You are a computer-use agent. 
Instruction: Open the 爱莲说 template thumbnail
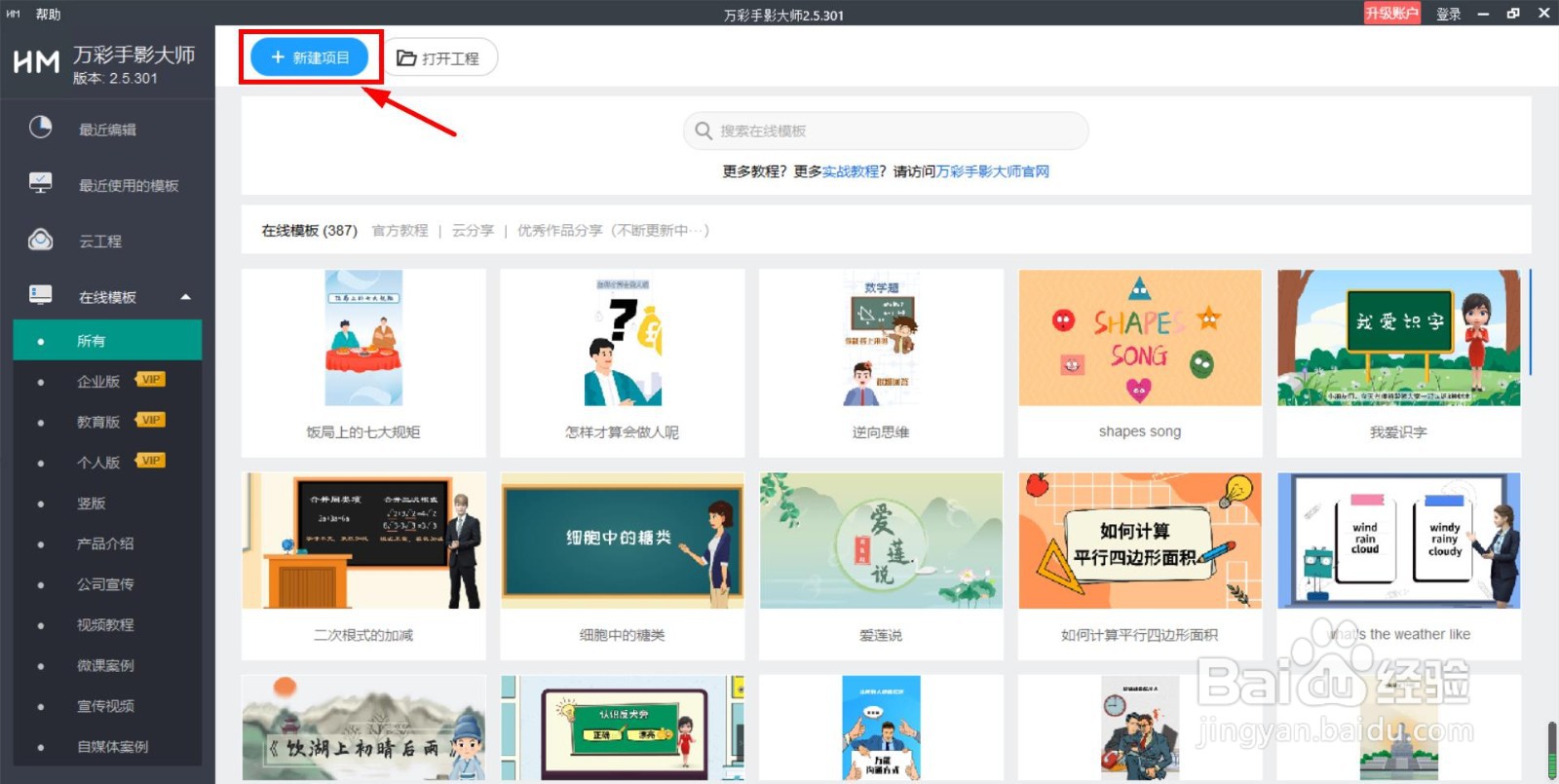881,541
